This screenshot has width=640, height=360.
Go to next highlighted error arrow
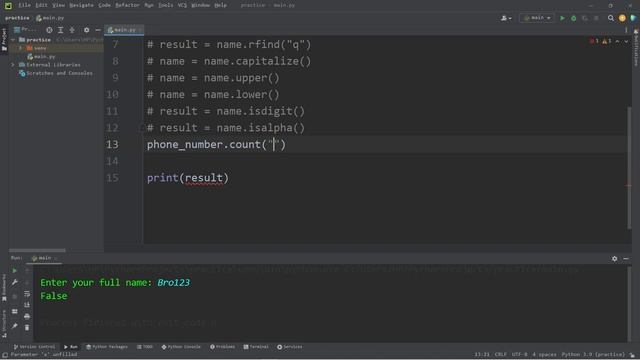click(626, 41)
